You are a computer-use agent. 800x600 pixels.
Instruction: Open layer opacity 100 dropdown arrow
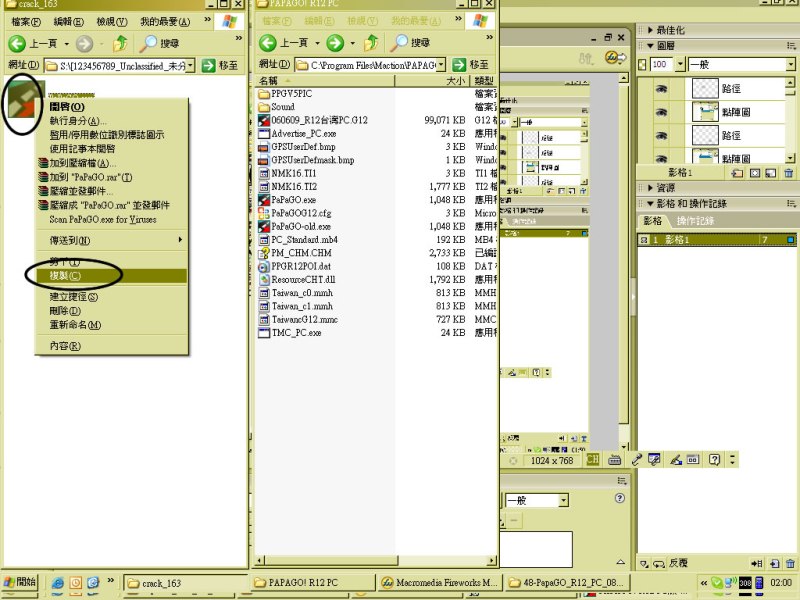tap(680, 65)
